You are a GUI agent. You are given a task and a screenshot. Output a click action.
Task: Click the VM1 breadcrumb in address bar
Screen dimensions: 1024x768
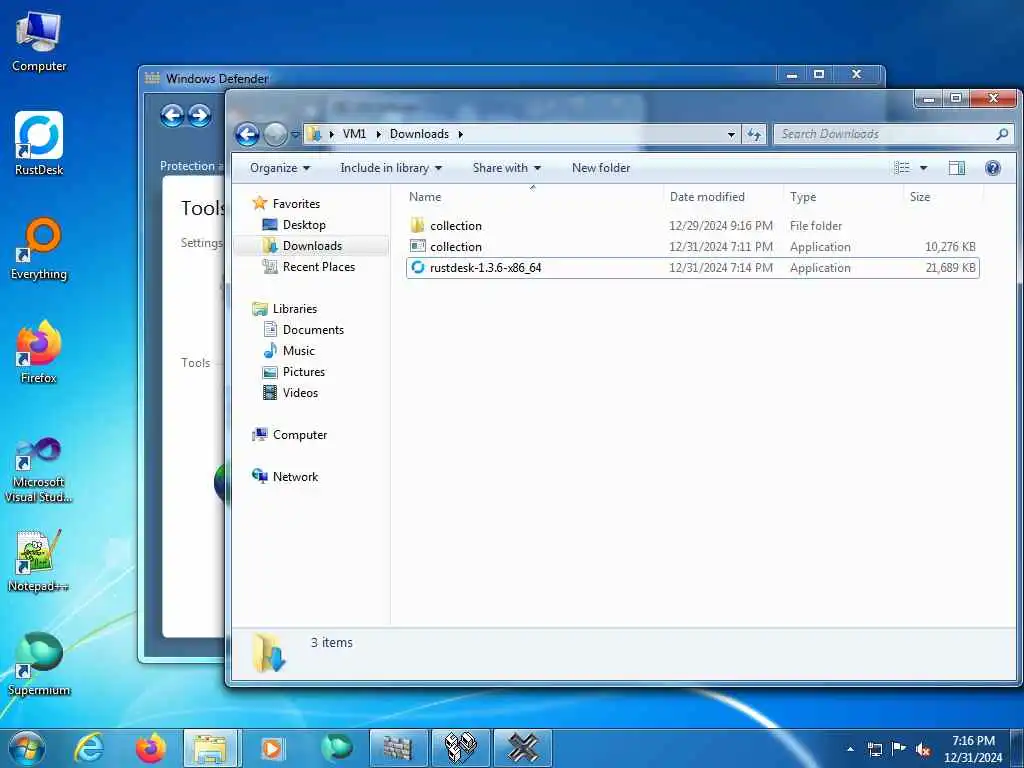coord(354,134)
